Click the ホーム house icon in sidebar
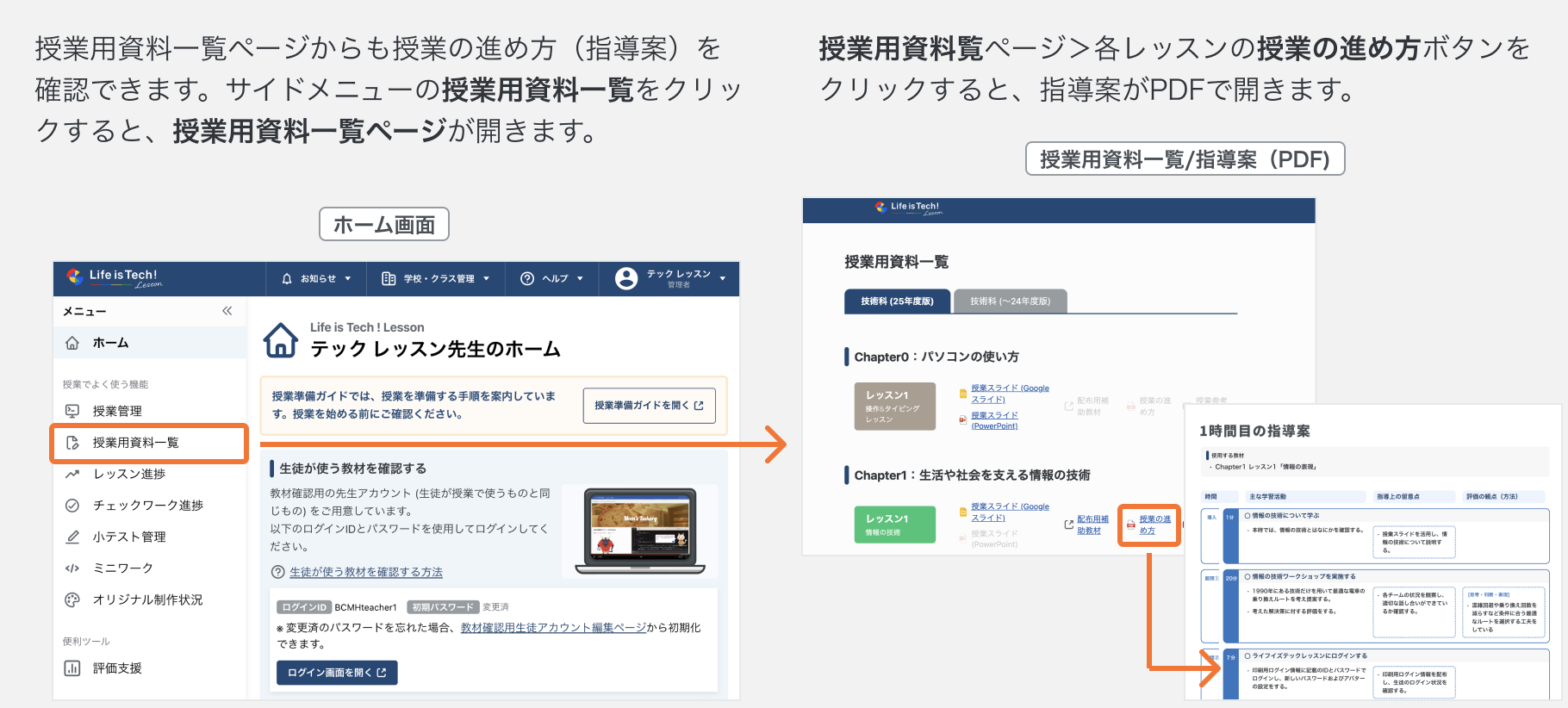 point(72,343)
